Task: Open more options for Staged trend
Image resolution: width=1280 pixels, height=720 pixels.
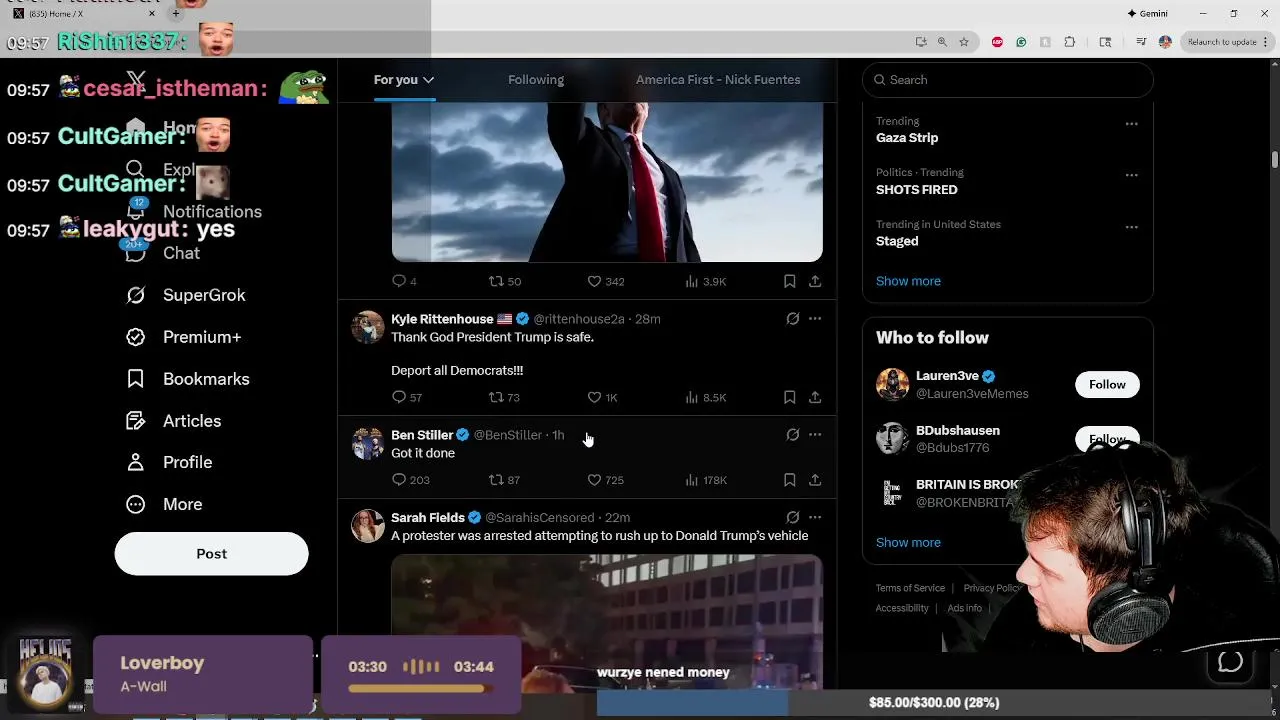Action: click(1131, 227)
